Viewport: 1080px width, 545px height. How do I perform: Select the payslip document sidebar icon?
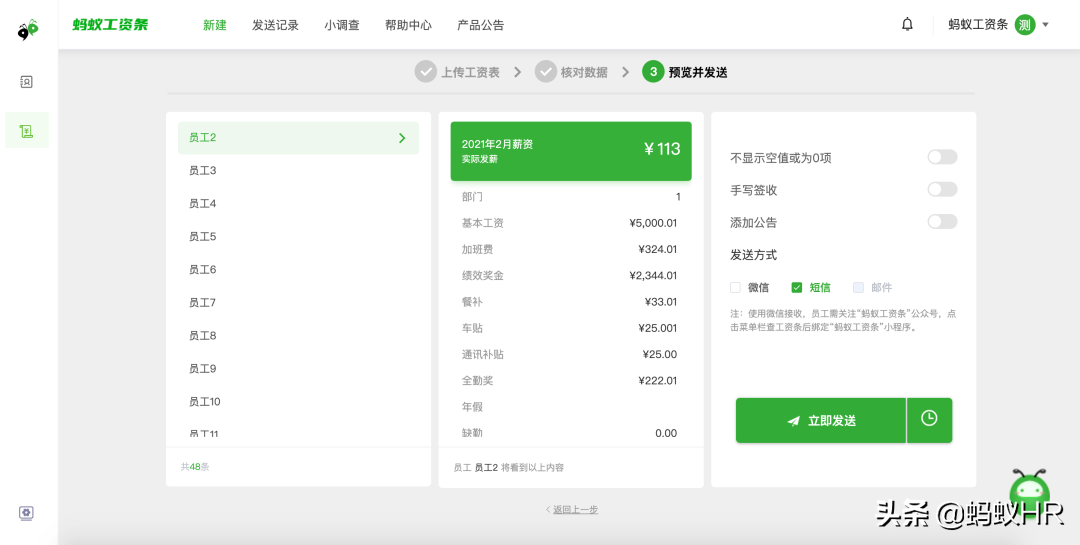pyautogui.click(x=26, y=130)
